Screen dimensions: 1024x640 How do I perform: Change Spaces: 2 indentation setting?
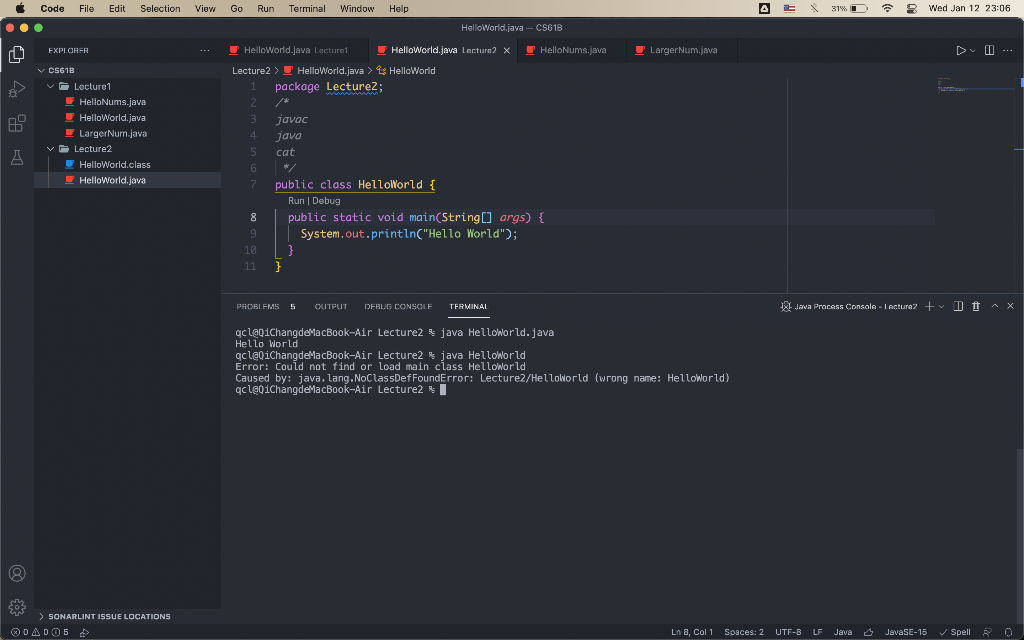tap(744, 632)
